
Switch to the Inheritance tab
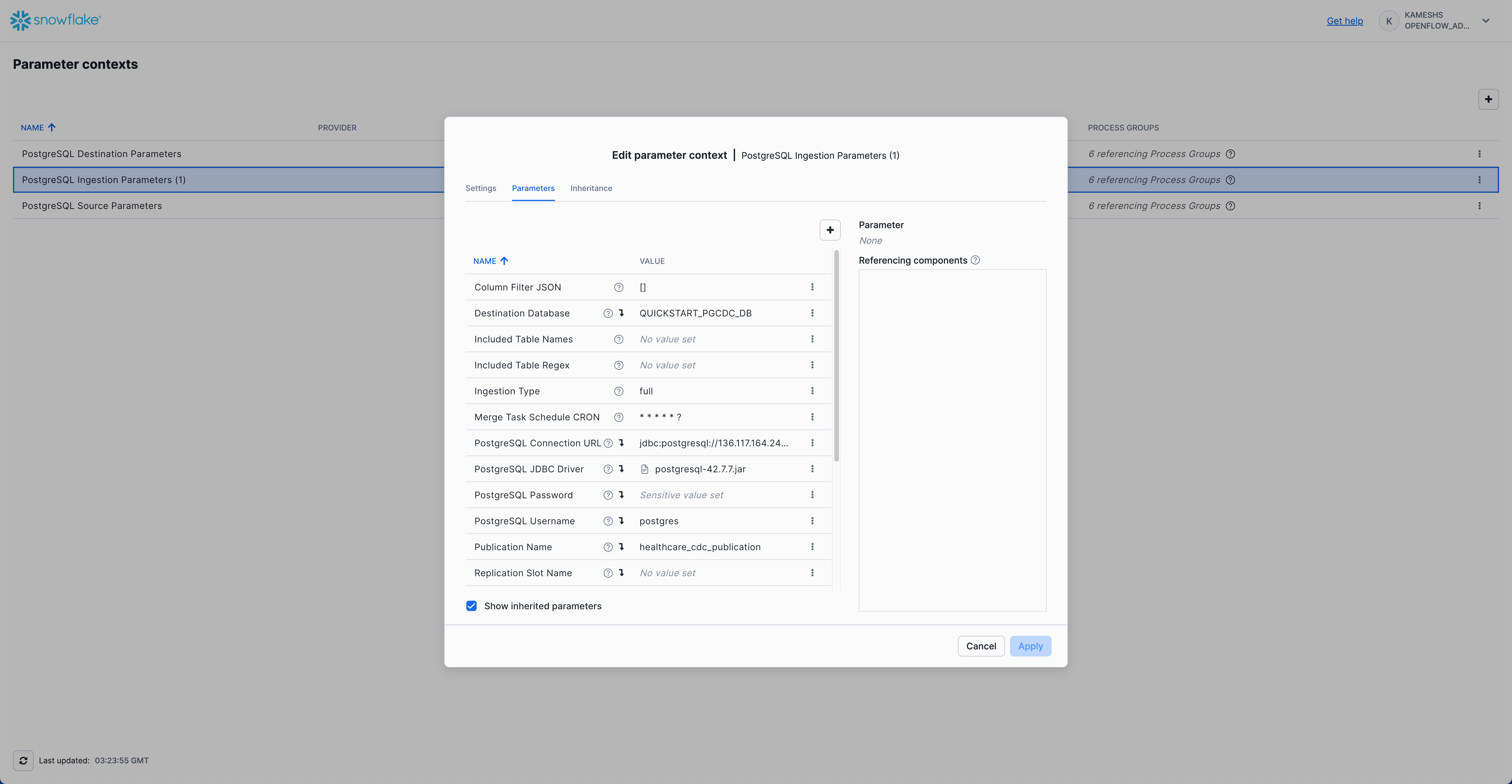591,188
